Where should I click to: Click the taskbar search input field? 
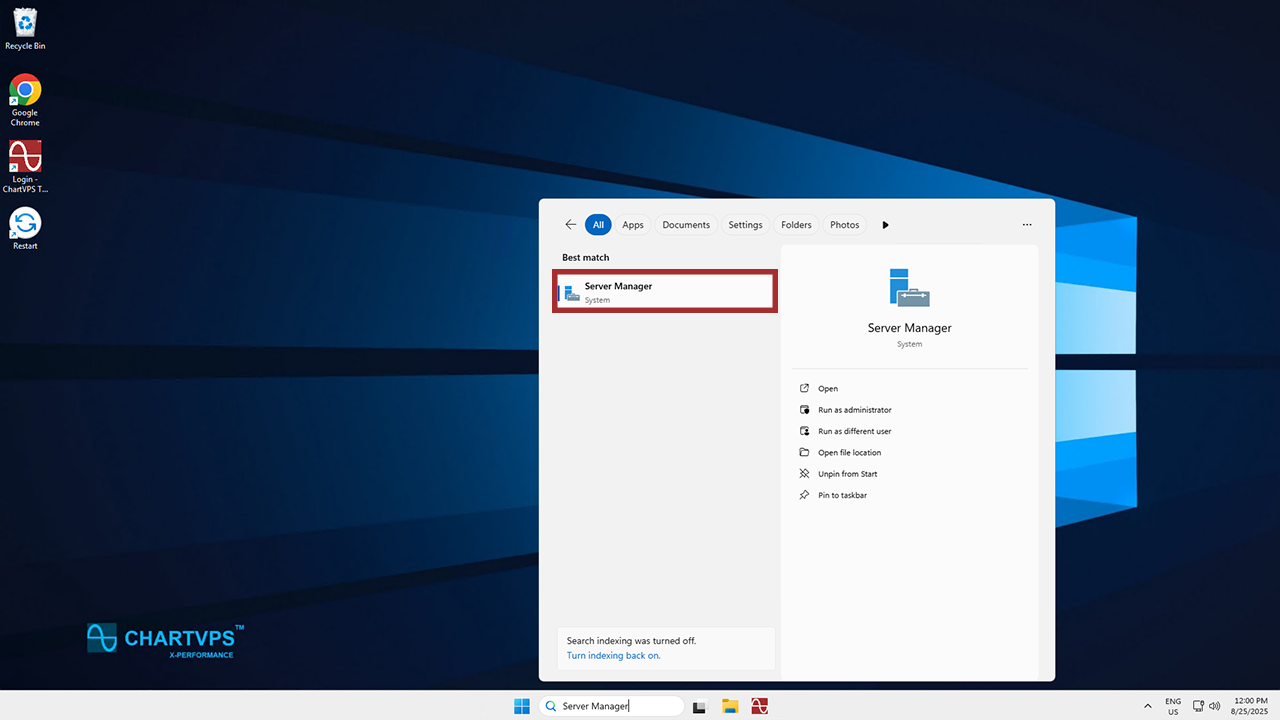coord(612,706)
